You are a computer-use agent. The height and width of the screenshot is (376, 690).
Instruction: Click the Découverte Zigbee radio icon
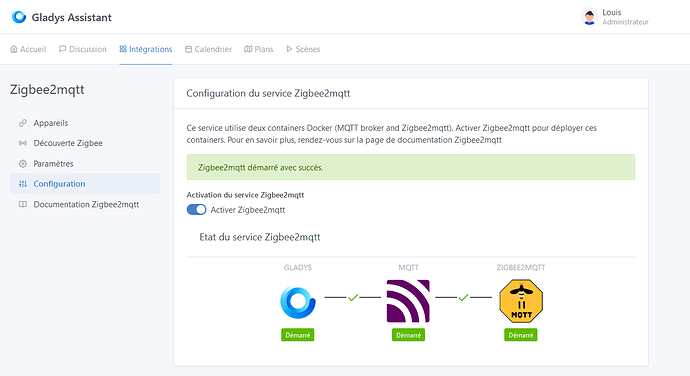point(23,143)
